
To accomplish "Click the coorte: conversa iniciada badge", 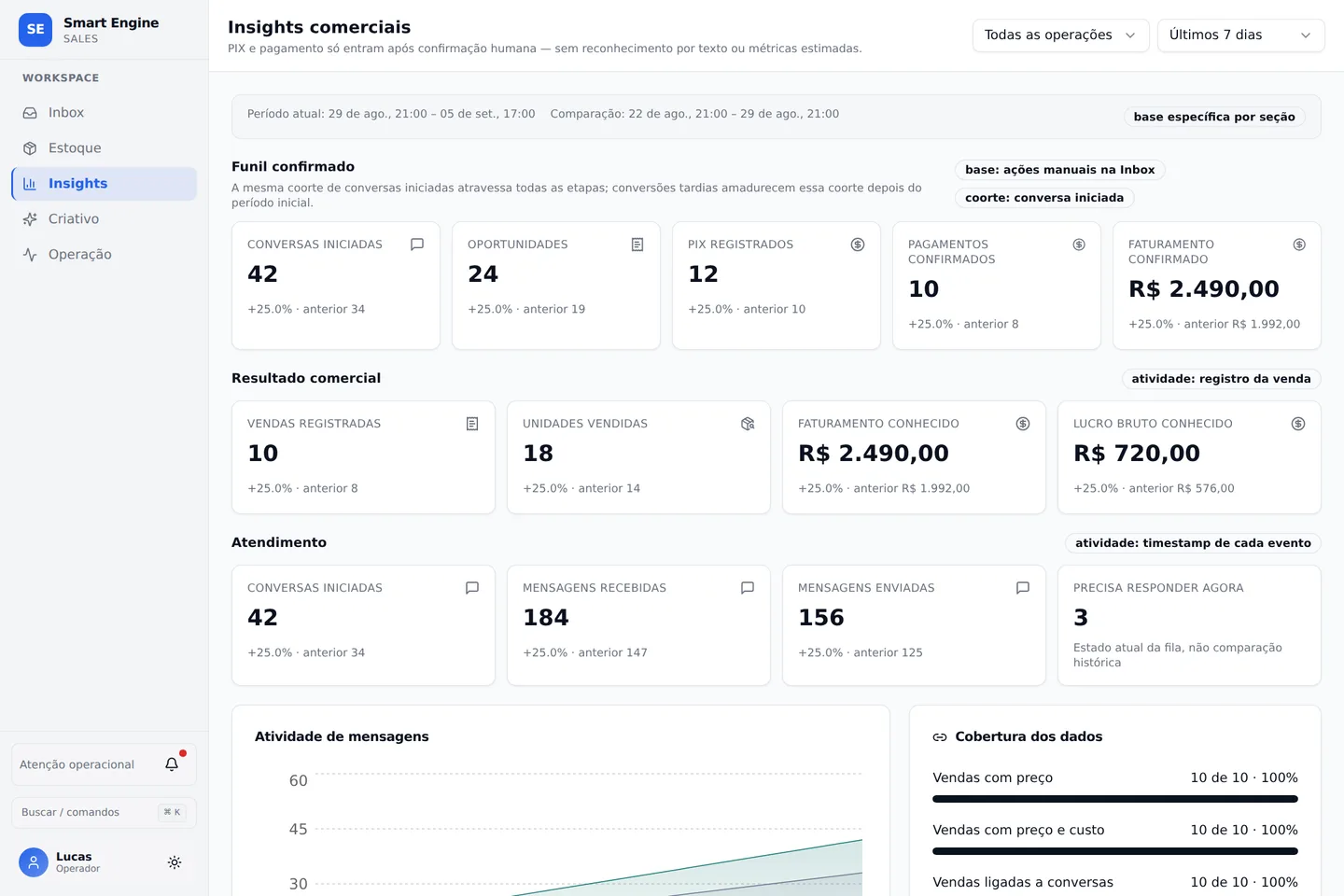I will click(1044, 198).
